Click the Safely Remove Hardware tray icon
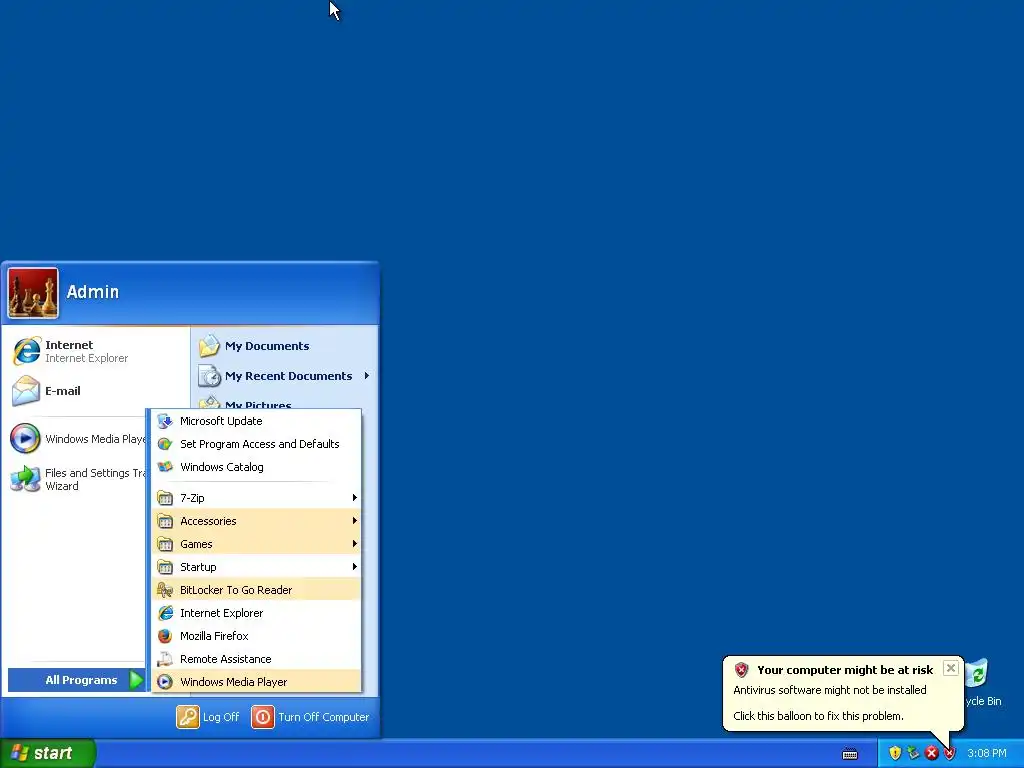This screenshot has height=768, width=1024. pos(913,753)
